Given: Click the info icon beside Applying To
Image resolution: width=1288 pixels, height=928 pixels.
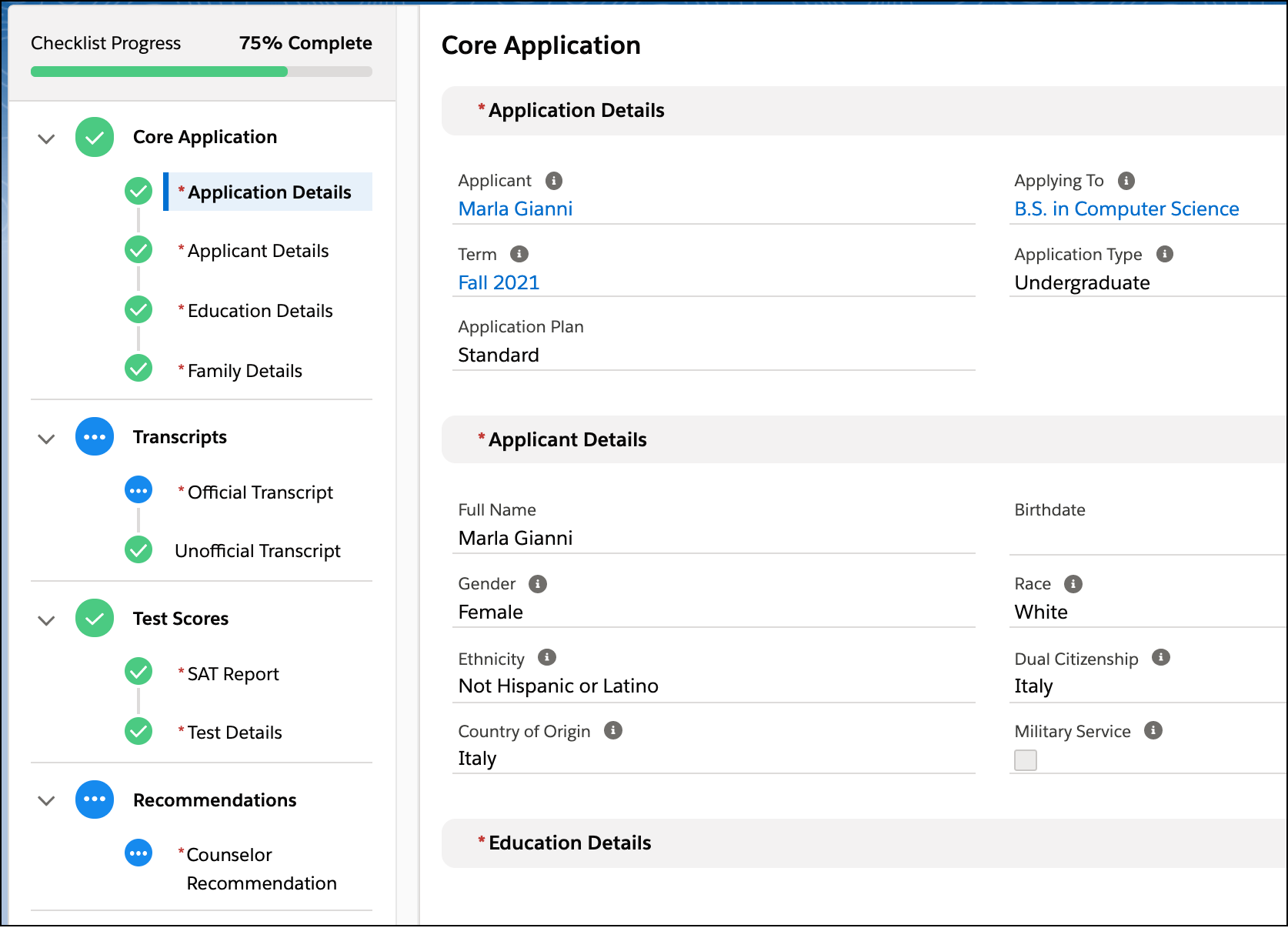Looking at the screenshot, I should [x=1126, y=180].
